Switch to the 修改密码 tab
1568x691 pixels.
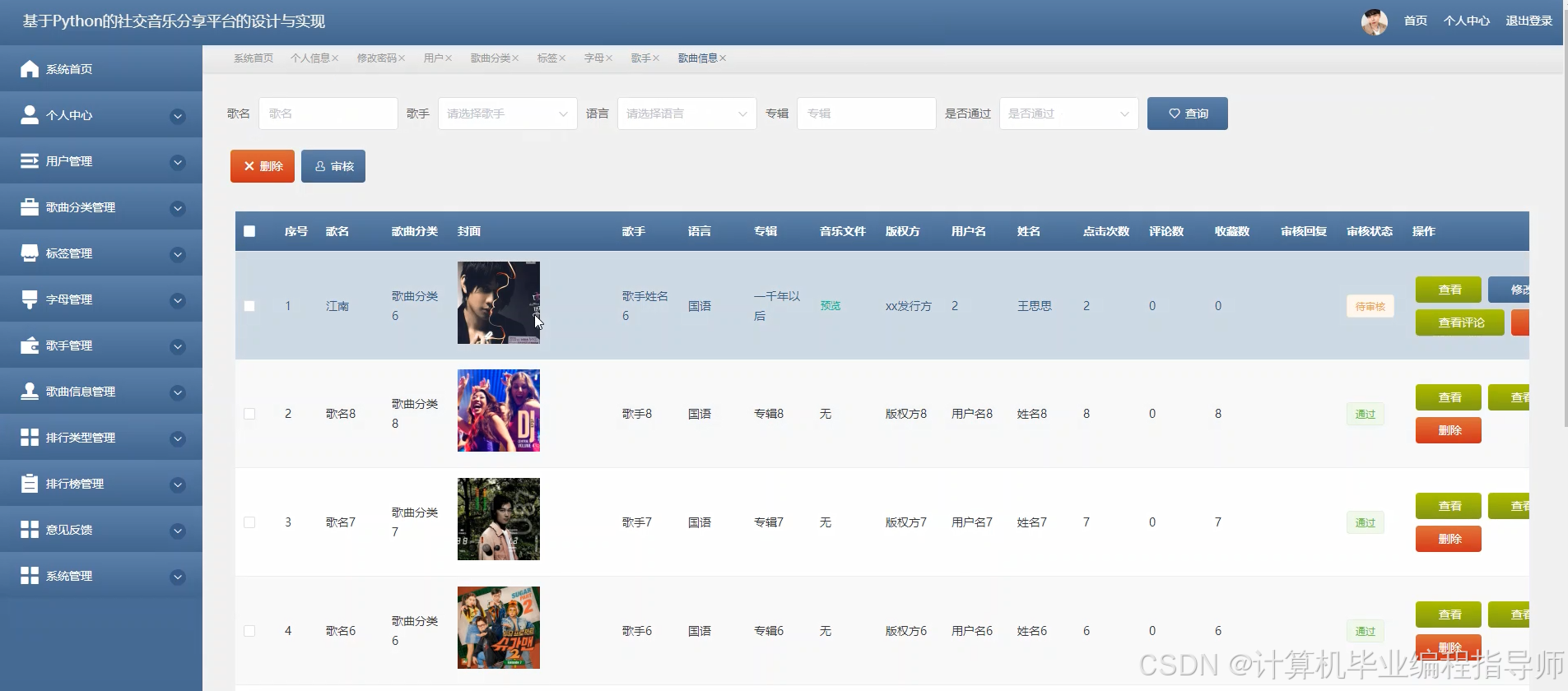[377, 58]
